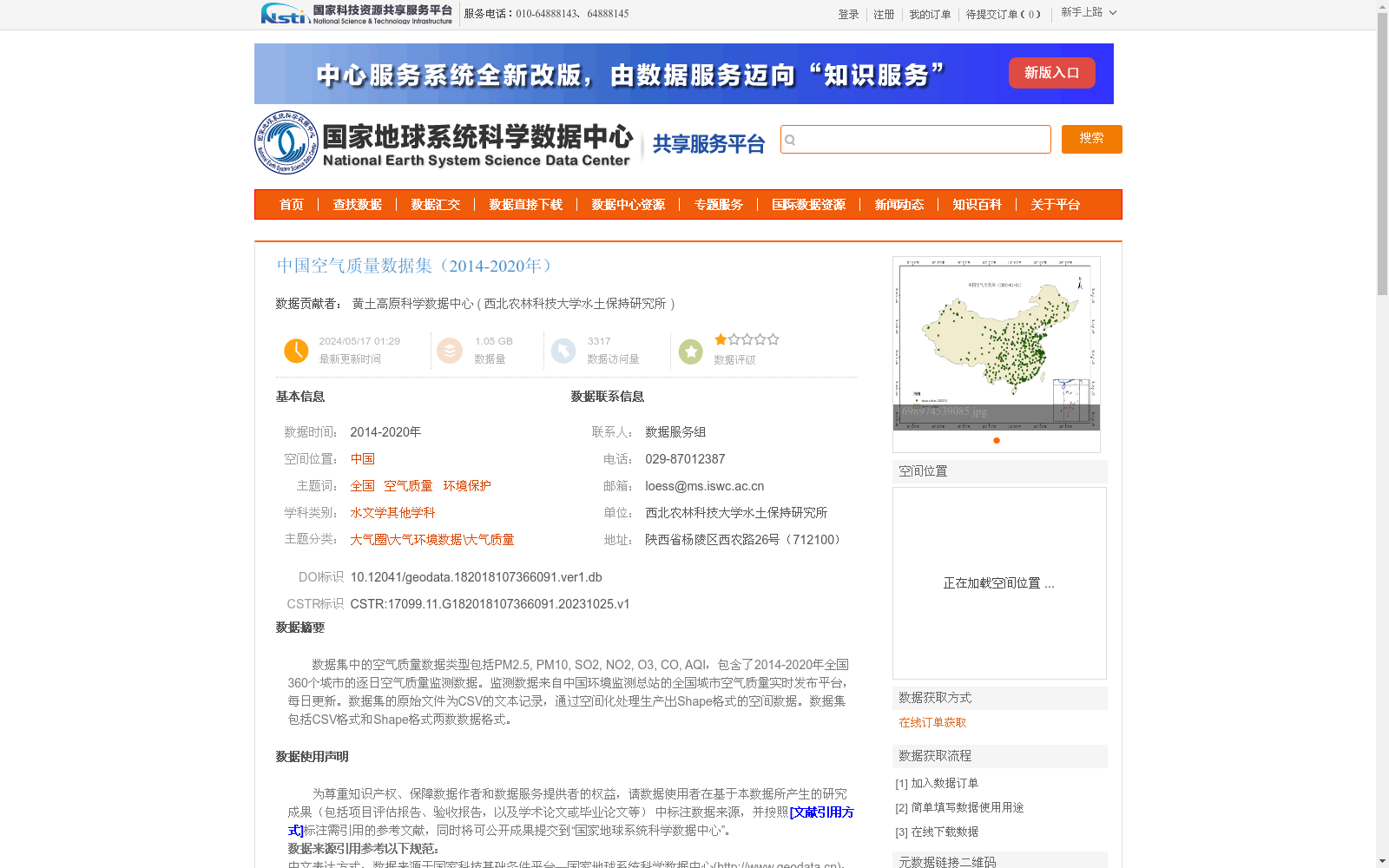This screenshot has height=868, width=1389.
Task: Click the National Earth System Science Data Center logo
Action: point(286,141)
